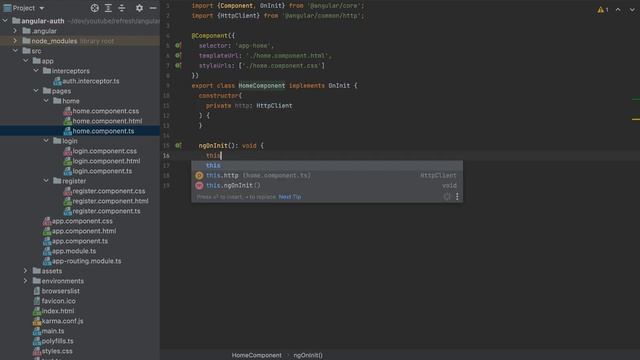Collapse the interceptors folder
Viewport: 640px width, 360px height.
coord(36,71)
